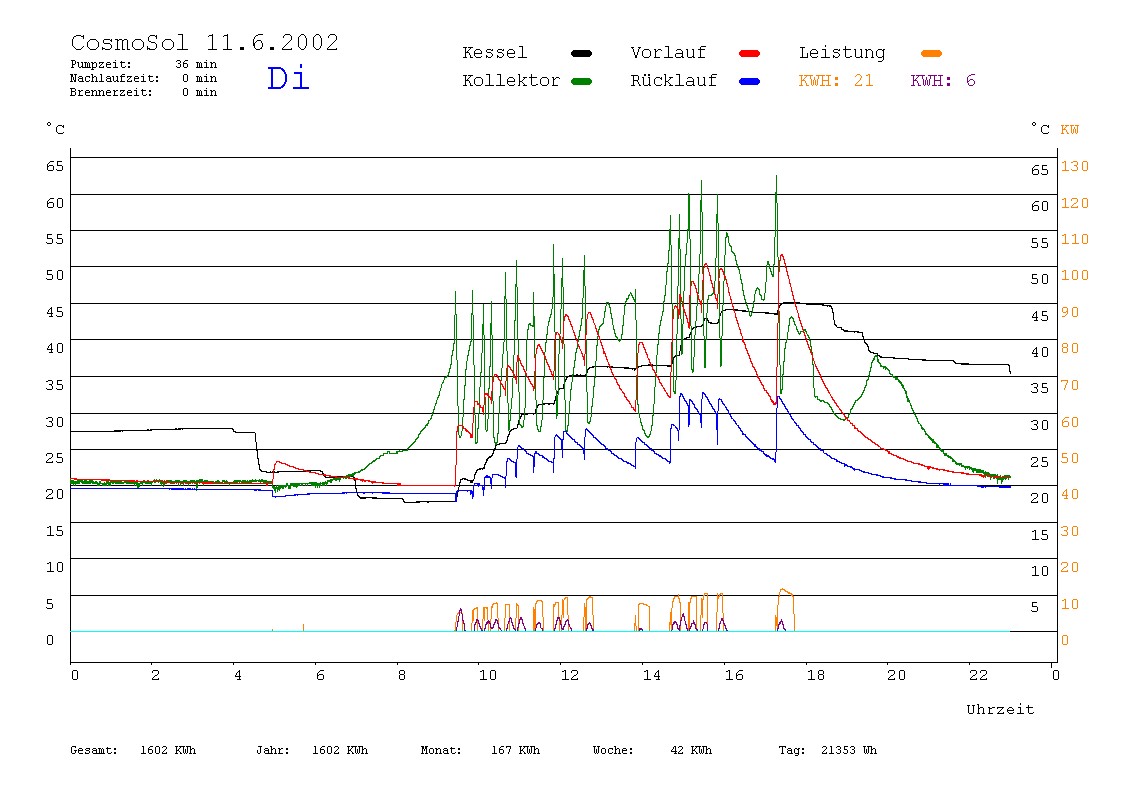Click the 'Rücklauf' legend label
1148x812 pixels.
point(674,81)
